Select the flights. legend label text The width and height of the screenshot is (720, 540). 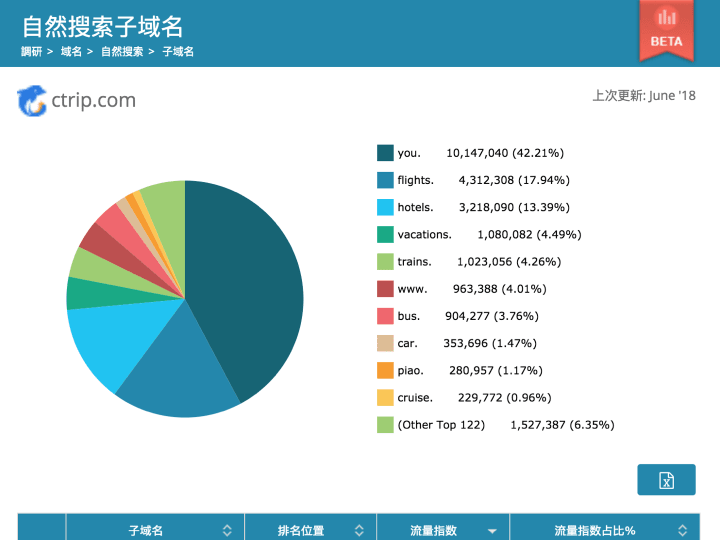(x=416, y=180)
